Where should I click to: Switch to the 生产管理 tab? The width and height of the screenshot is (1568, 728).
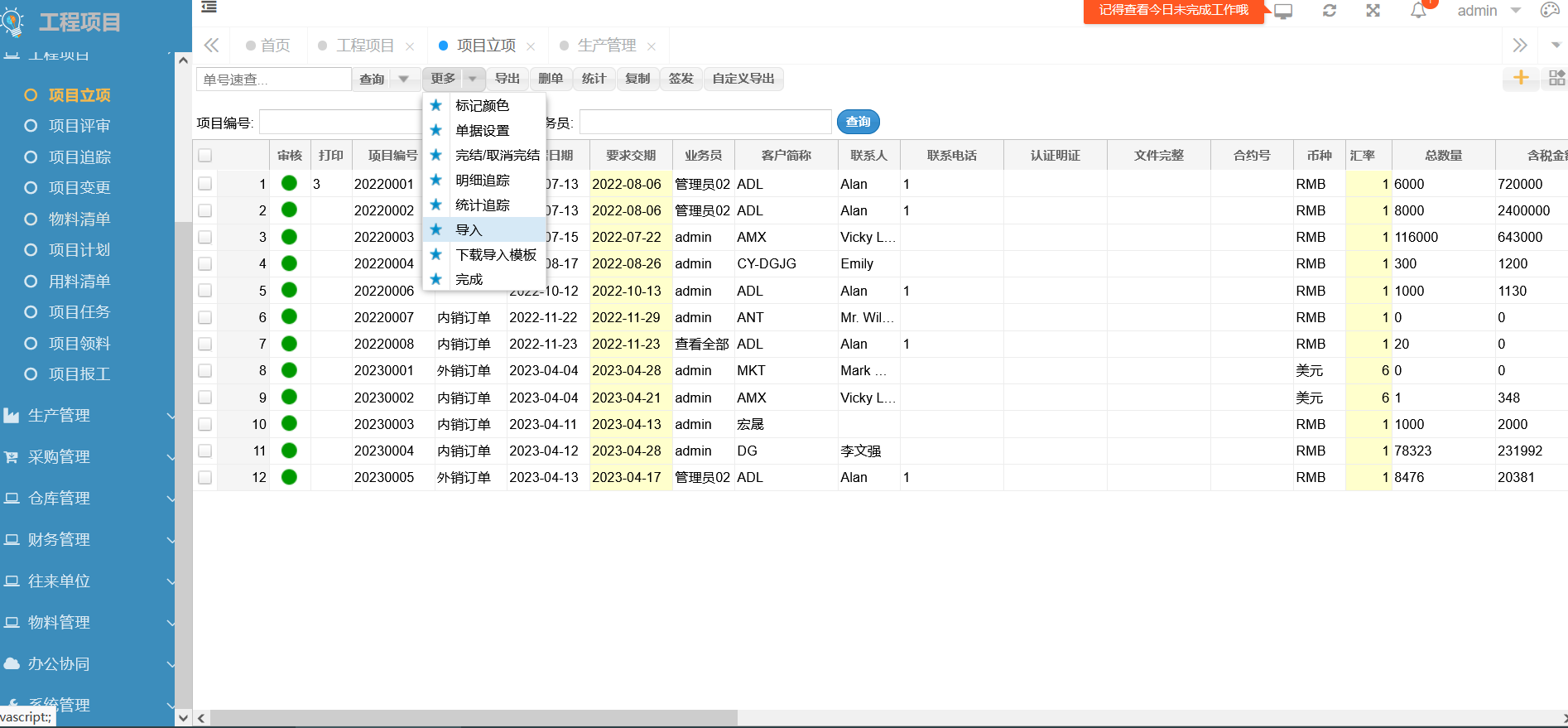[606, 46]
